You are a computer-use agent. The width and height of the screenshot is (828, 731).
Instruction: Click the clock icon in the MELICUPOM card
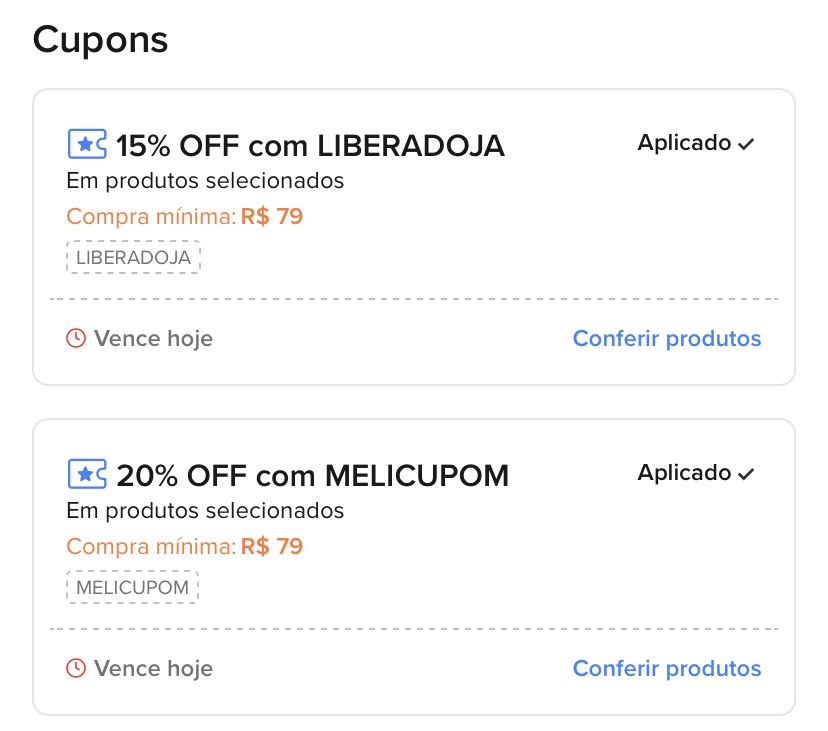(76, 668)
